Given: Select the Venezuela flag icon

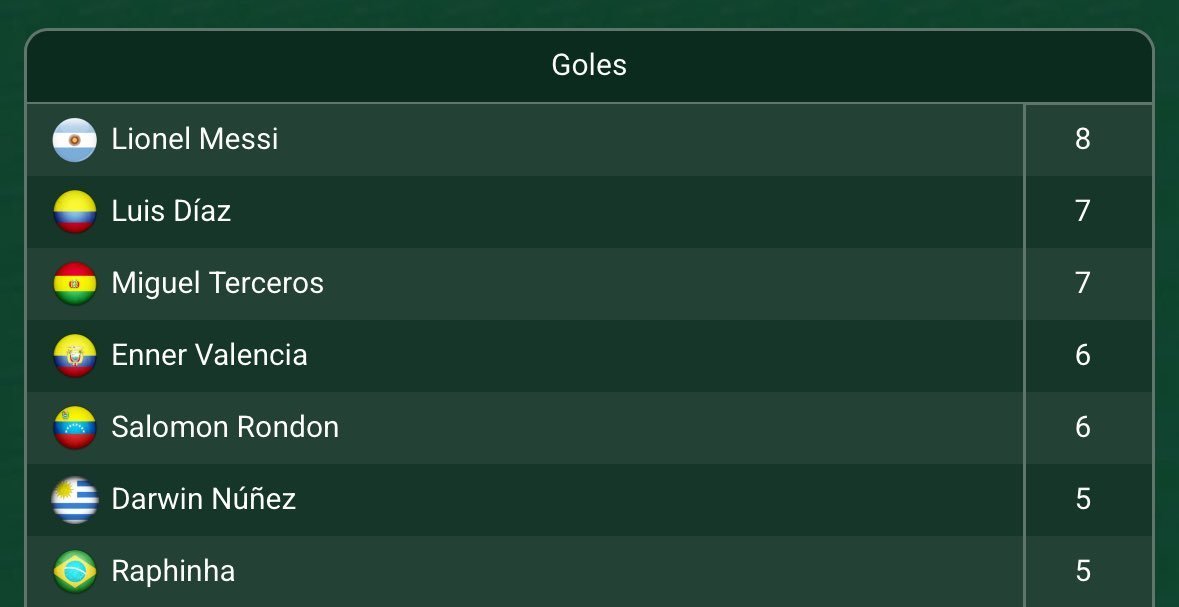Looking at the screenshot, I should point(74,427).
